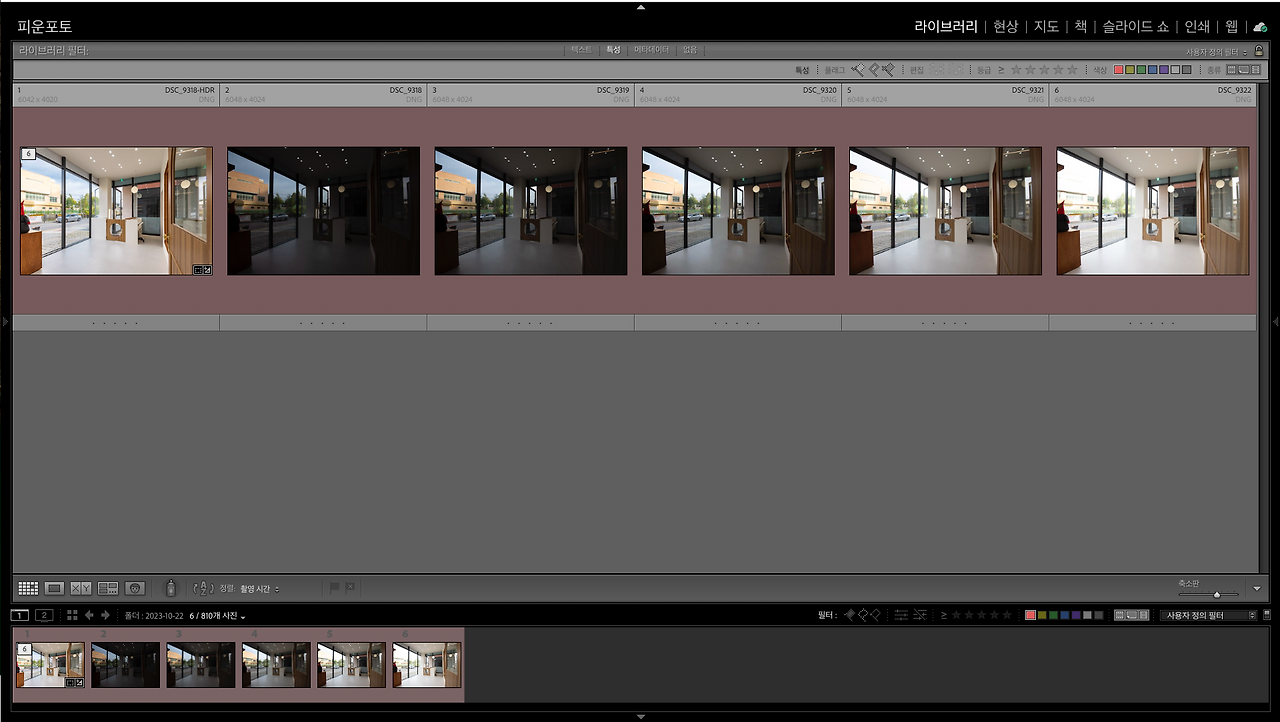Select the 특성 library filter
Viewport: 1280px width, 722px height.
coord(613,50)
